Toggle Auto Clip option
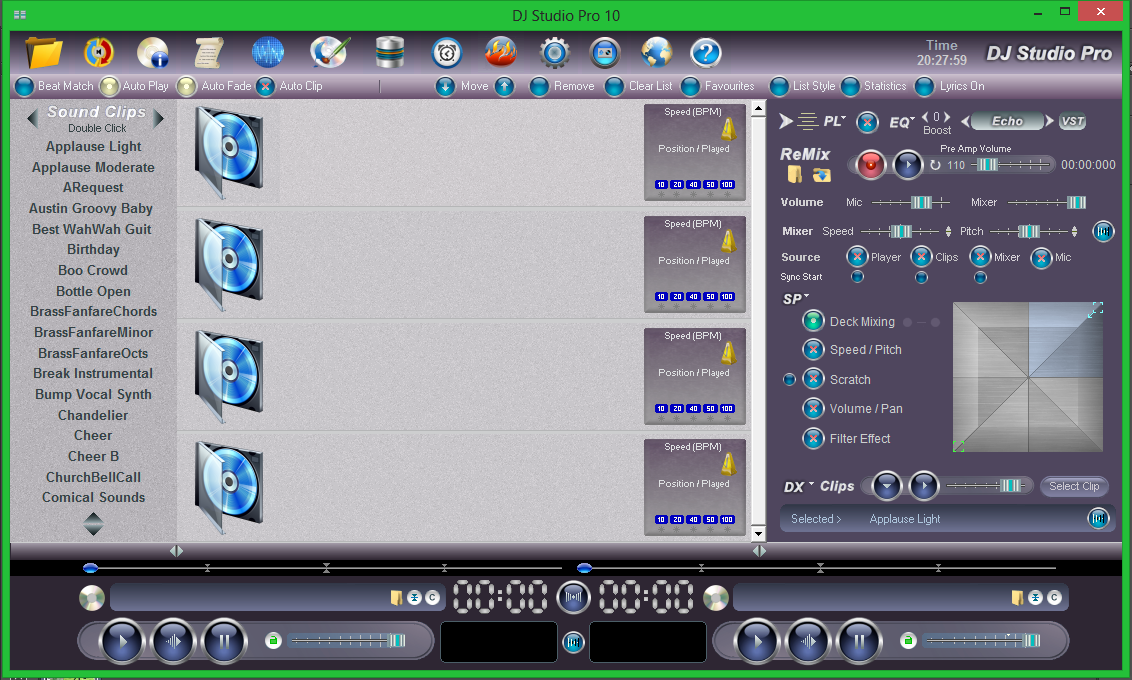 [266, 86]
